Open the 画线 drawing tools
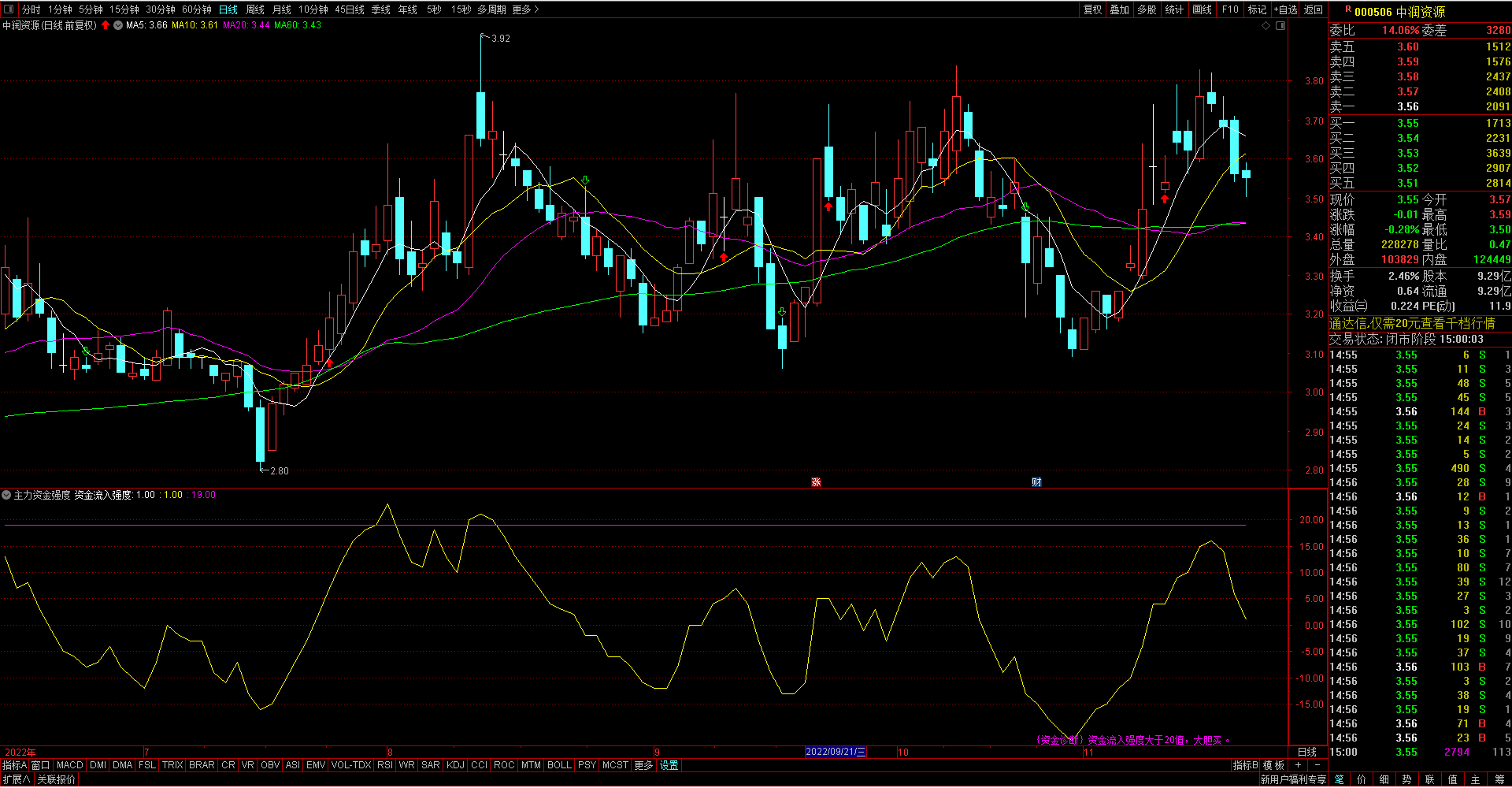Screen dimensions: 1512x788 click(x=1202, y=9)
